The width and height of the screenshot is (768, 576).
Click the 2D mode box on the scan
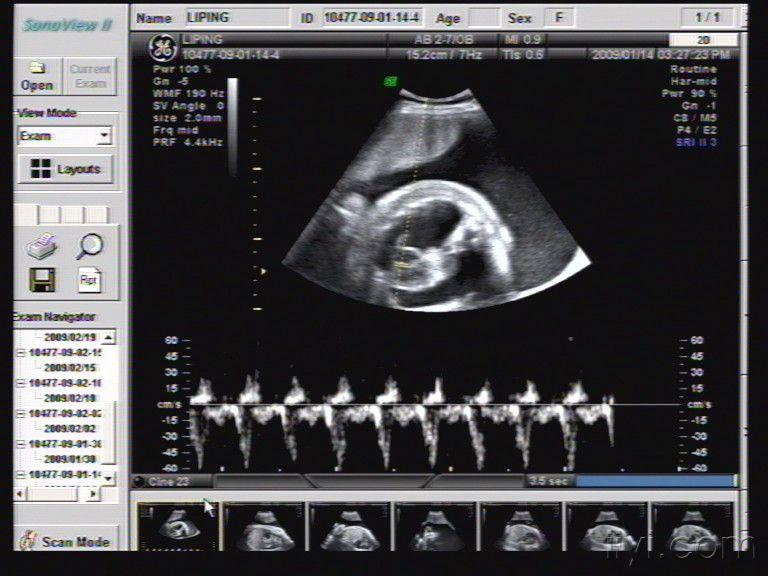703,40
